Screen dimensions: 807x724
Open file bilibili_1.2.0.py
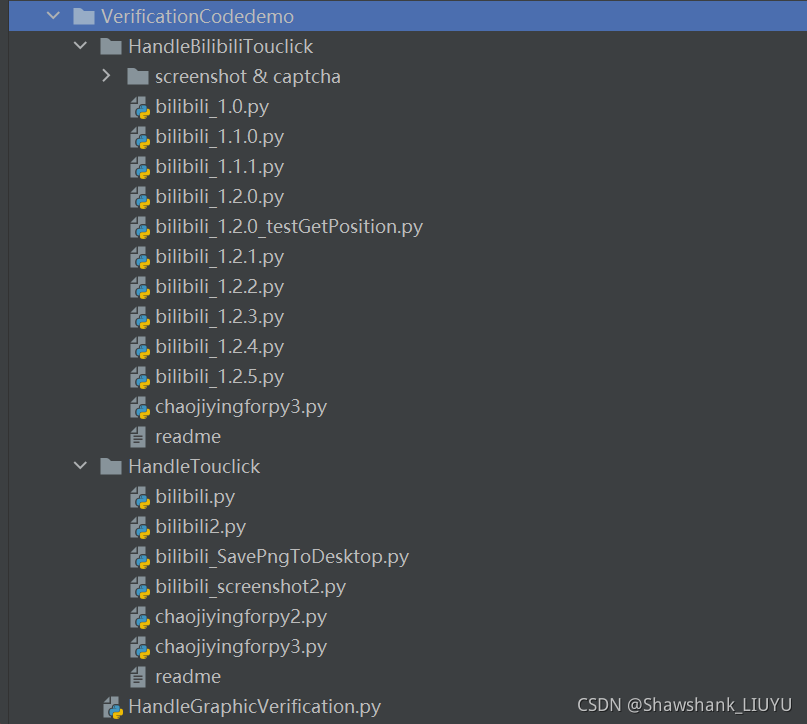pos(219,197)
